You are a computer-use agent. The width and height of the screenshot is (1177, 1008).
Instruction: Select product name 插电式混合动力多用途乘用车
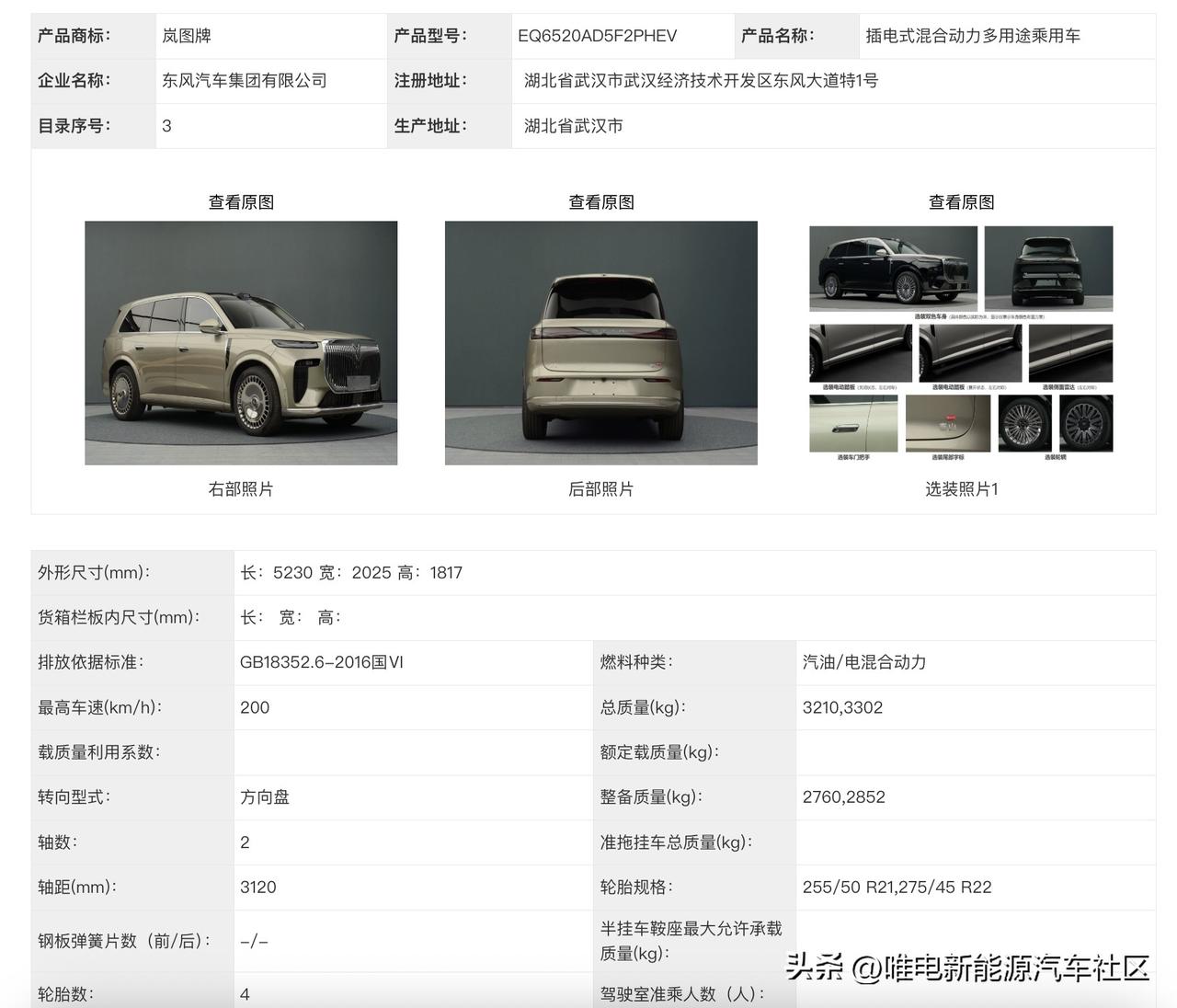[x=973, y=36]
